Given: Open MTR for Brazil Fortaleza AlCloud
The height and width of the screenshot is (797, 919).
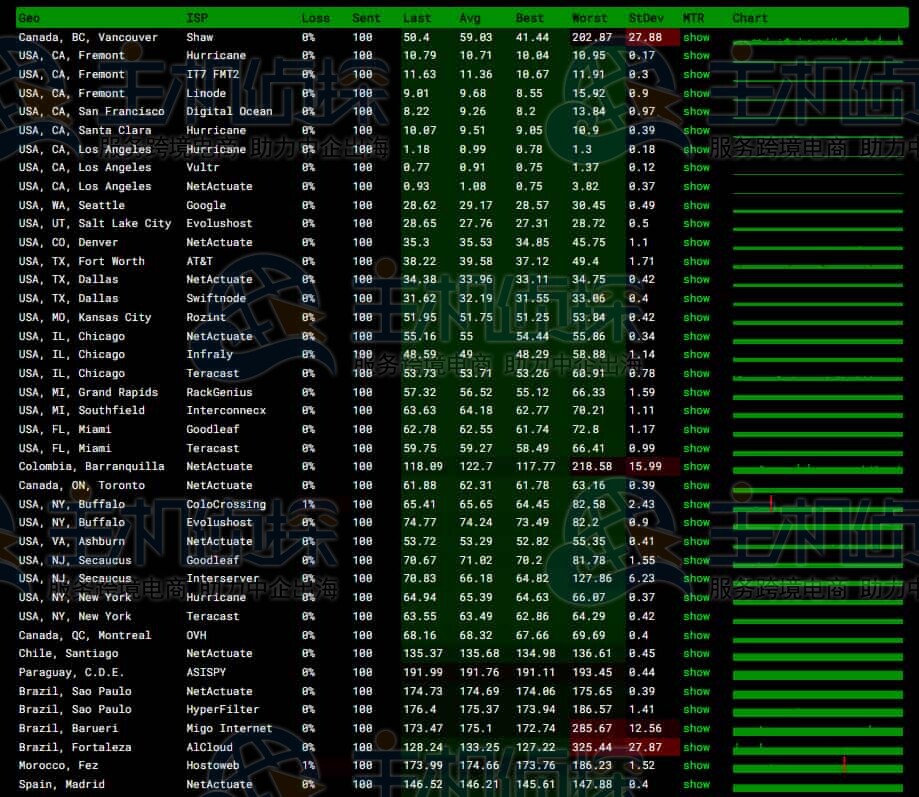Looking at the screenshot, I should point(696,747).
